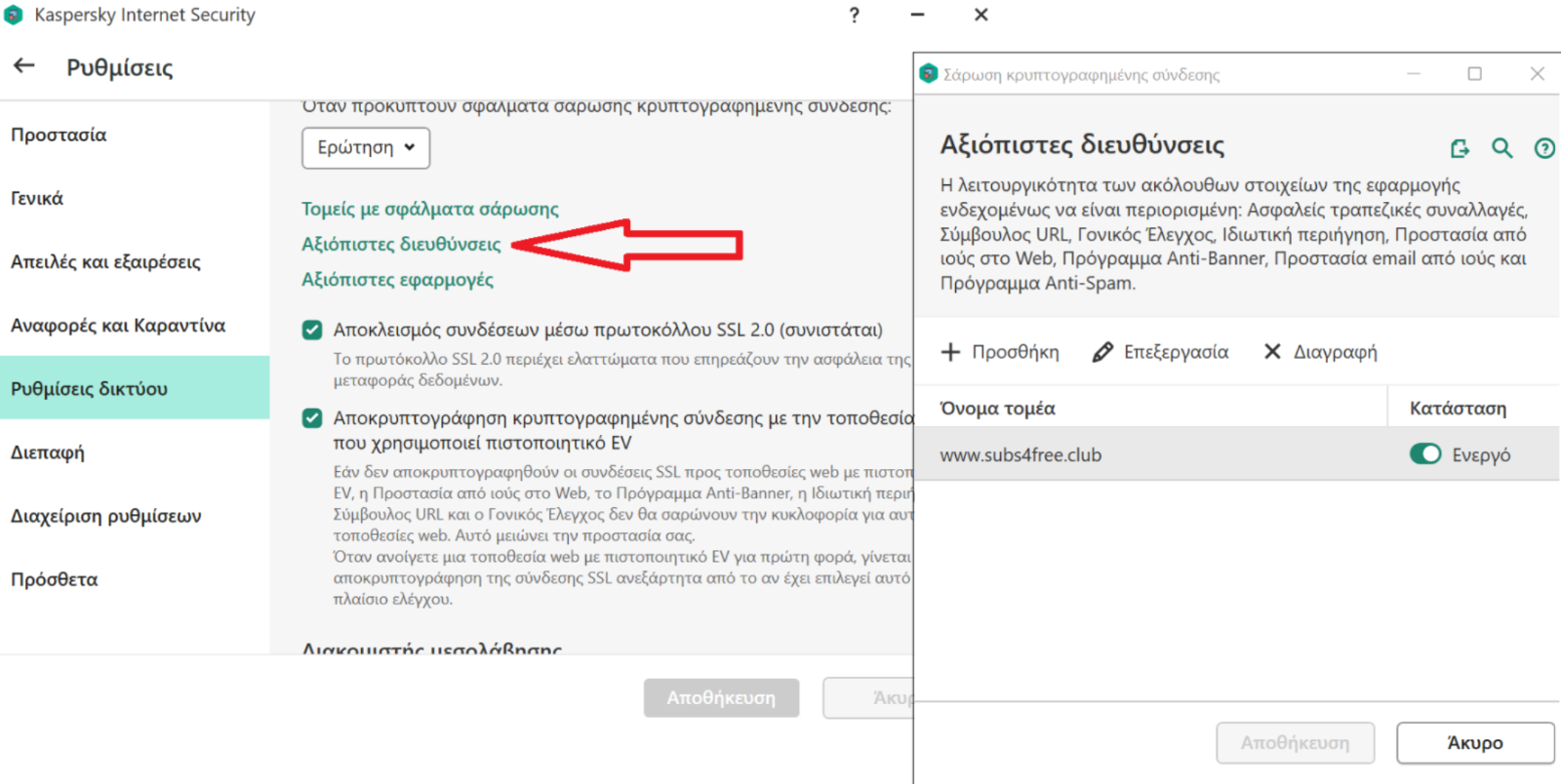Sort by the Όνομα τομέα column header
This screenshot has height=784, width=1561.
tap(1151, 408)
